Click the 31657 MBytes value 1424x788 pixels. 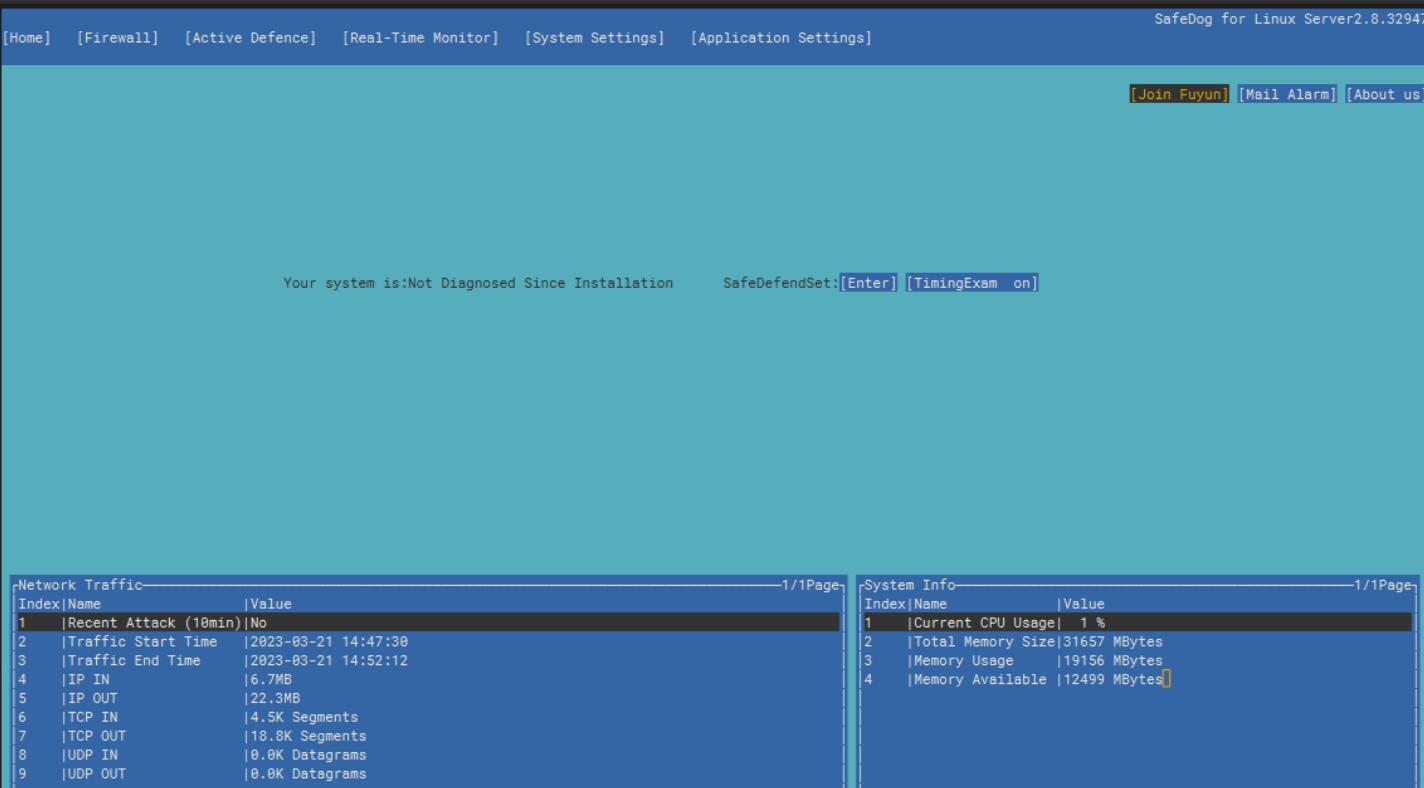pyautogui.click(x=1113, y=642)
